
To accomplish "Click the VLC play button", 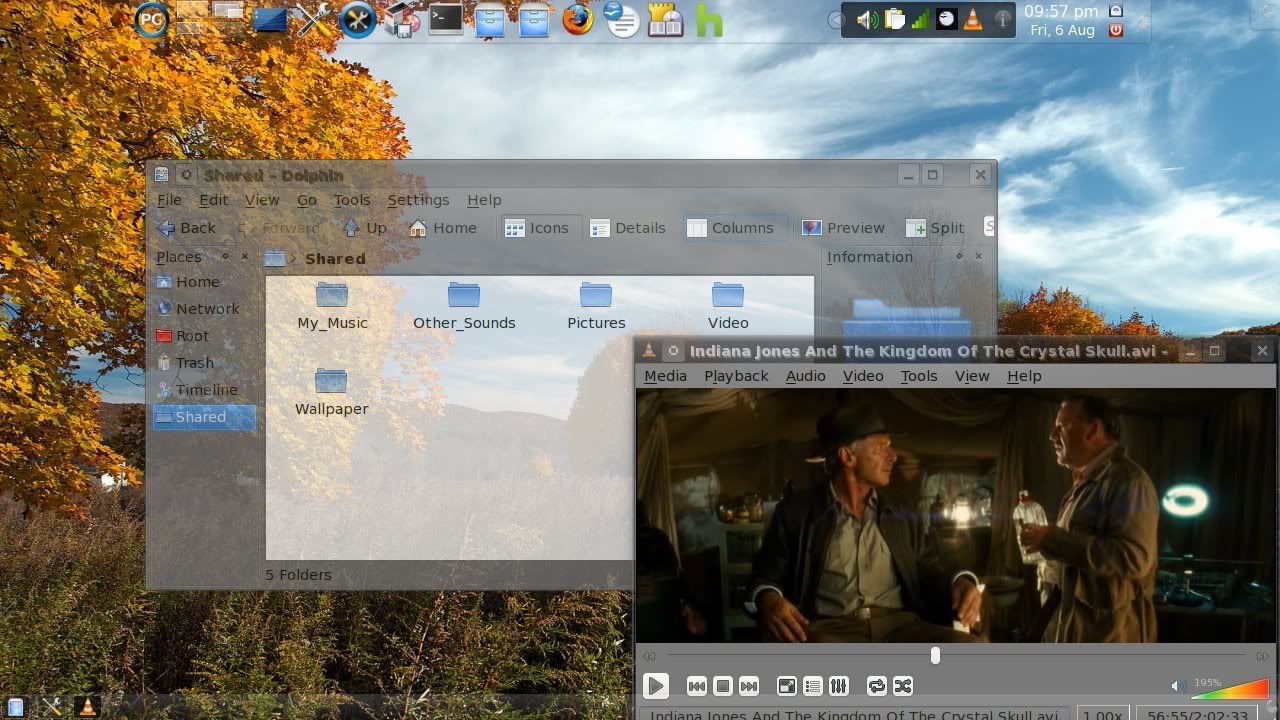I will click(655, 686).
